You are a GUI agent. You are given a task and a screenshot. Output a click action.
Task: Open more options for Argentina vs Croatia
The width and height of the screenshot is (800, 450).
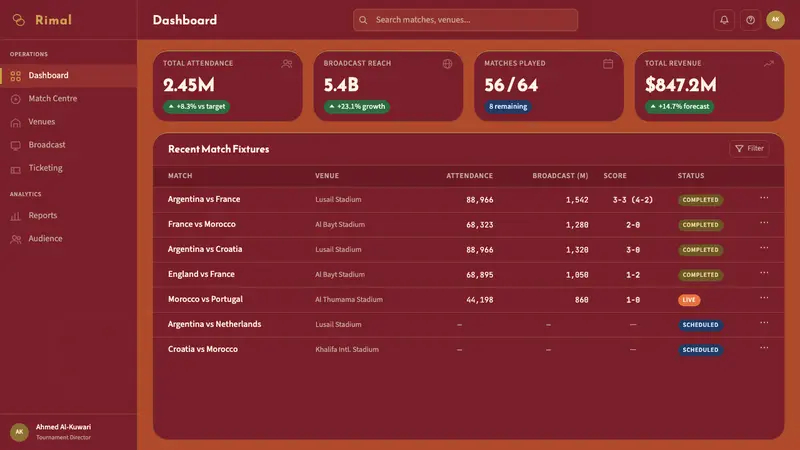coord(764,248)
